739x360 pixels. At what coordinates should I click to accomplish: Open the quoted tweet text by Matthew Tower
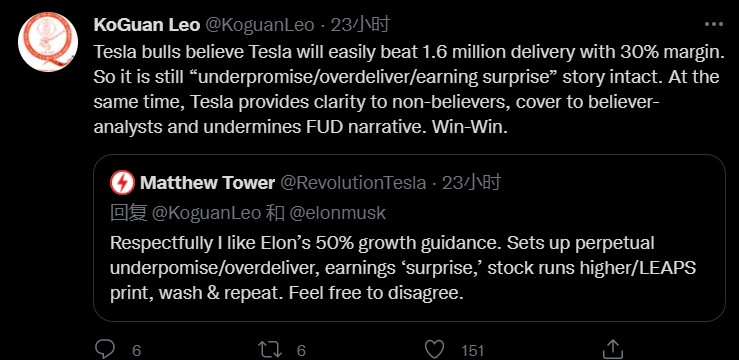[403, 269]
